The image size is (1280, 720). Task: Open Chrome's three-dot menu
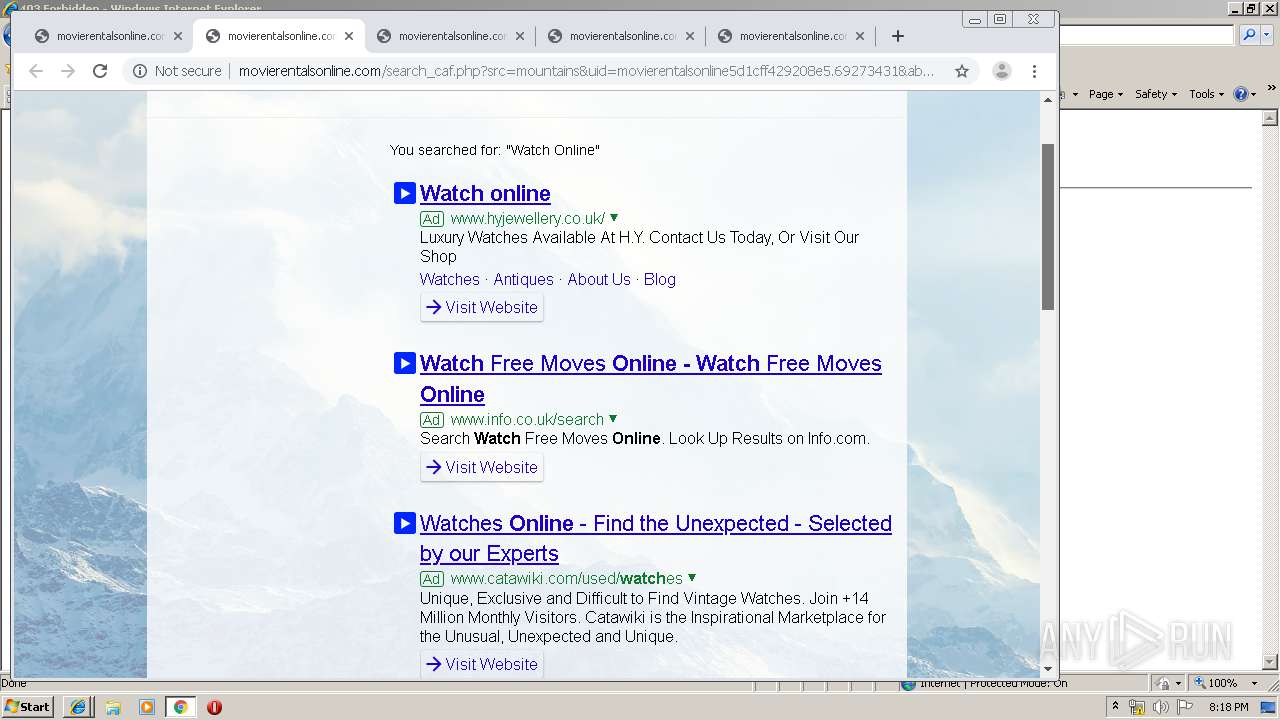1035,71
